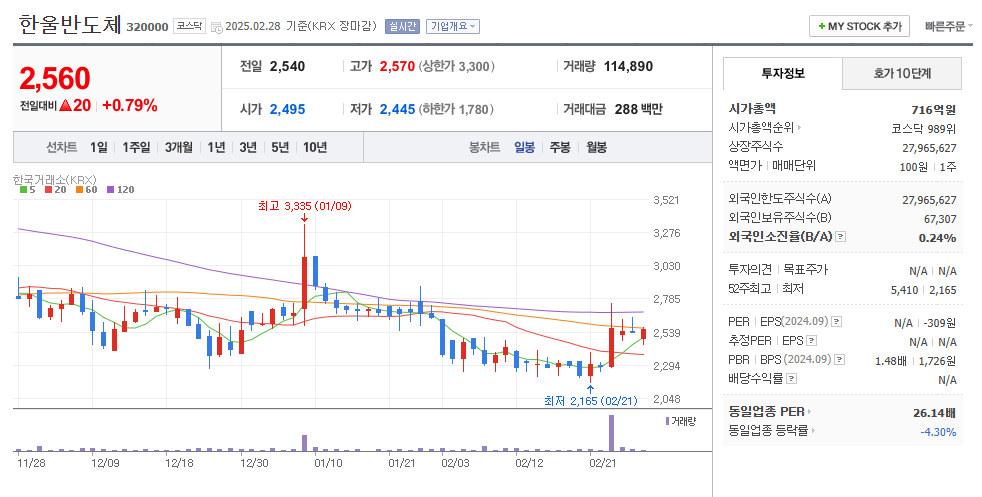Click the calendar icon beside the 2025.02.28 date
This screenshot has width=982, height=497.
pyautogui.click(x=217, y=27)
